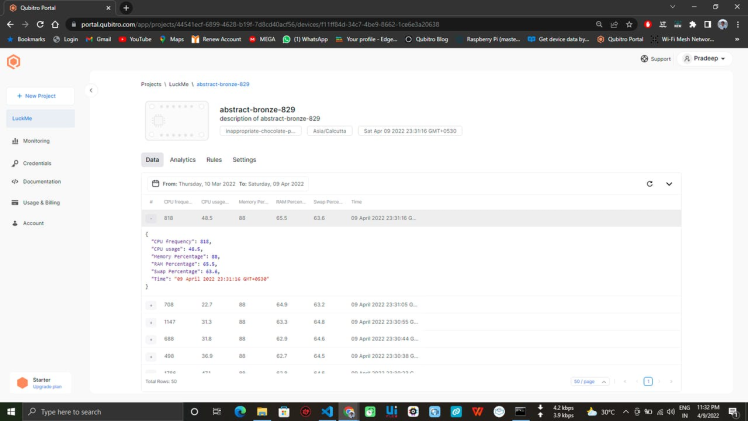Open the LuckMe breadcrumb link

[x=178, y=84]
